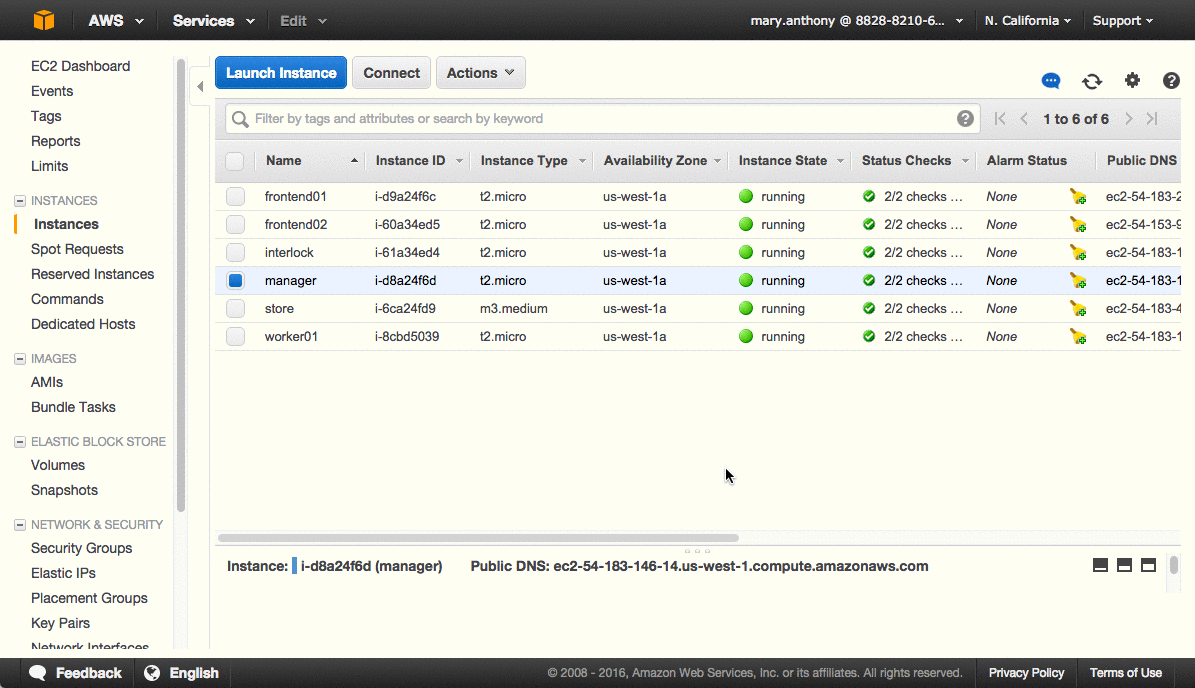Open the N. California region dropdown
The width and height of the screenshot is (1195, 688).
(x=1027, y=21)
